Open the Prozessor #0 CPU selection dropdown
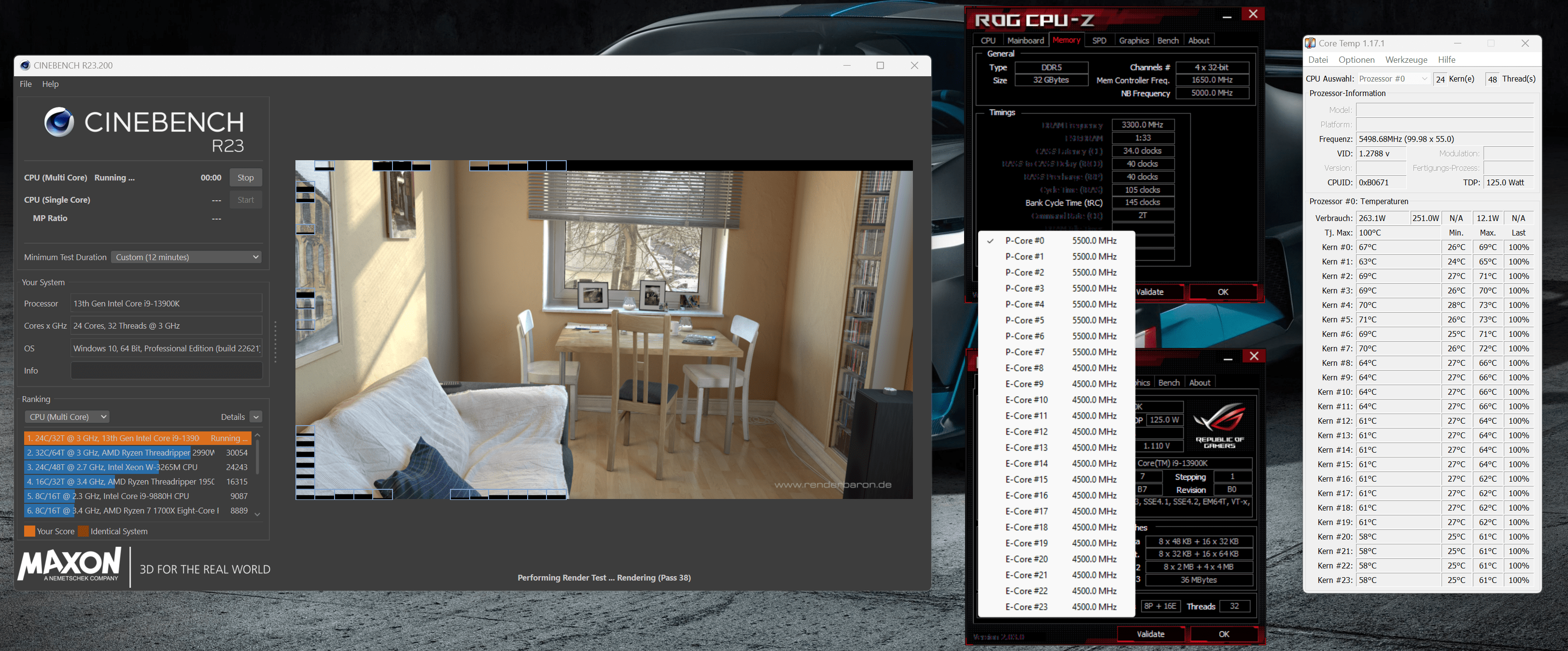The width and height of the screenshot is (1568, 651). 1393,79
